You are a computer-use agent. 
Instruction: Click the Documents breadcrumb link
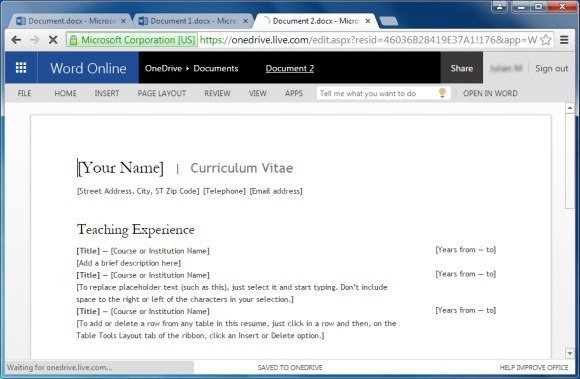[x=216, y=68]
